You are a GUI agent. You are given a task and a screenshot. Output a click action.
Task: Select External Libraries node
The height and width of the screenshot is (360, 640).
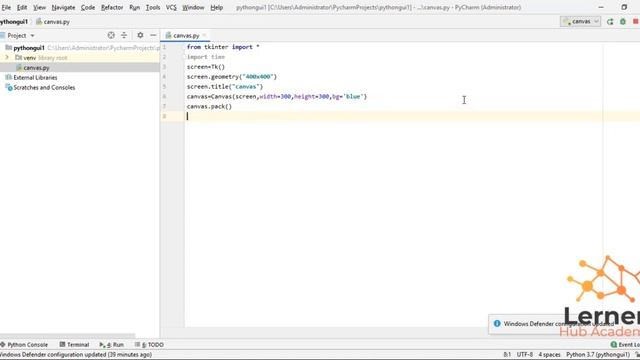point(35,78)
